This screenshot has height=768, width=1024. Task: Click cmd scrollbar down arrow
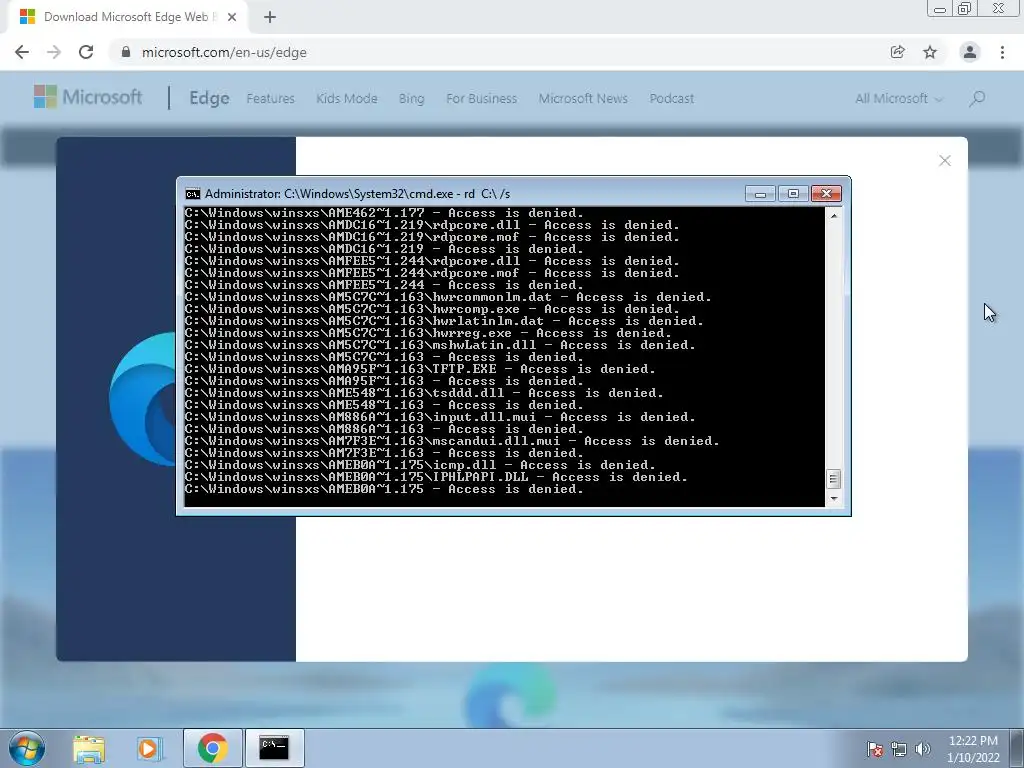834,499
